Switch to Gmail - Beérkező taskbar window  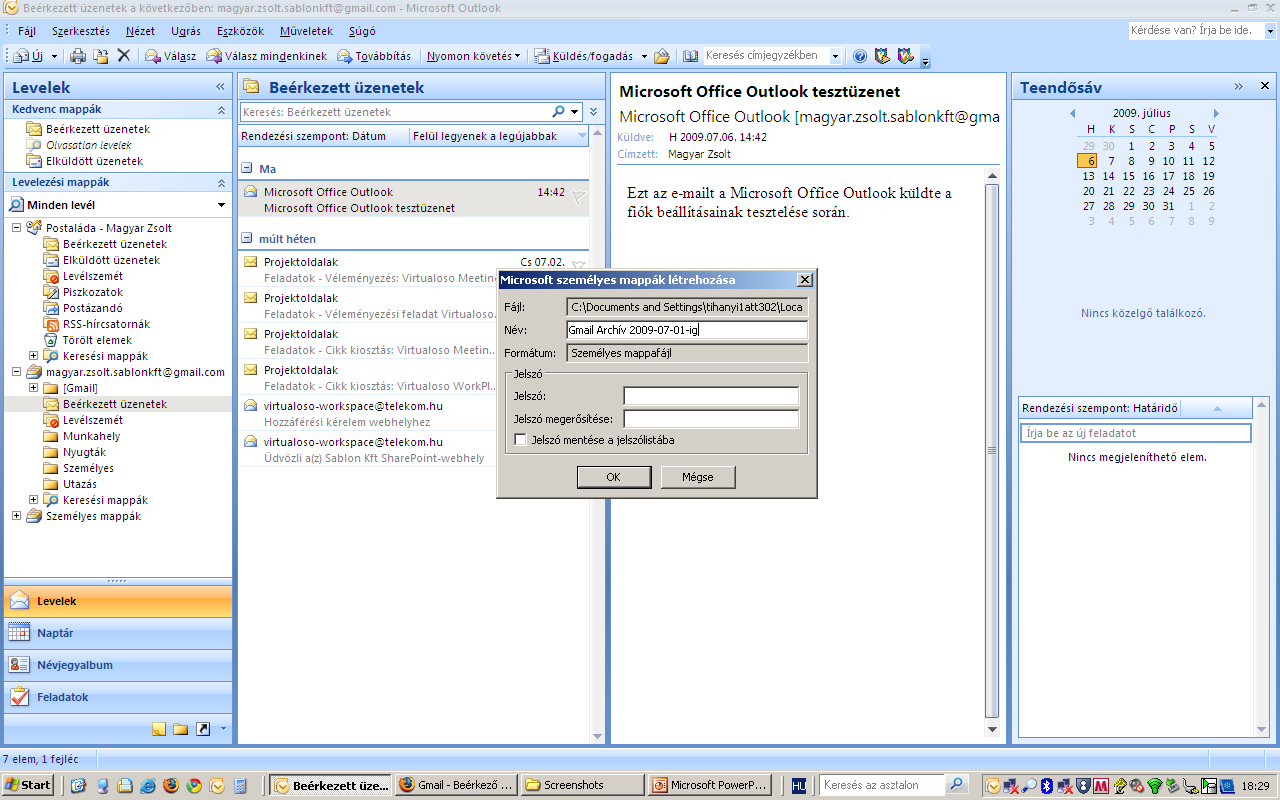456,785
